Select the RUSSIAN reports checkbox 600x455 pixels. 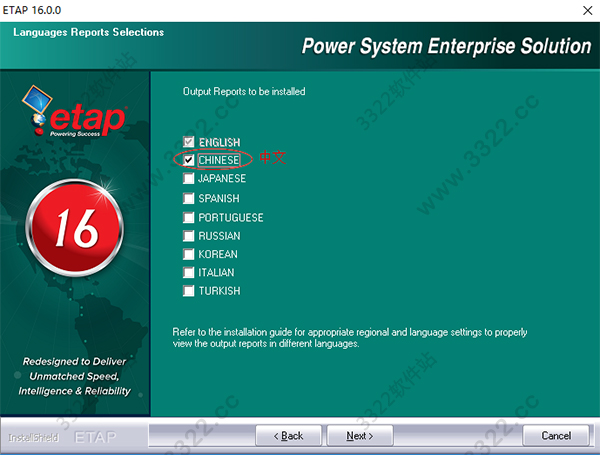pos(188,236)
